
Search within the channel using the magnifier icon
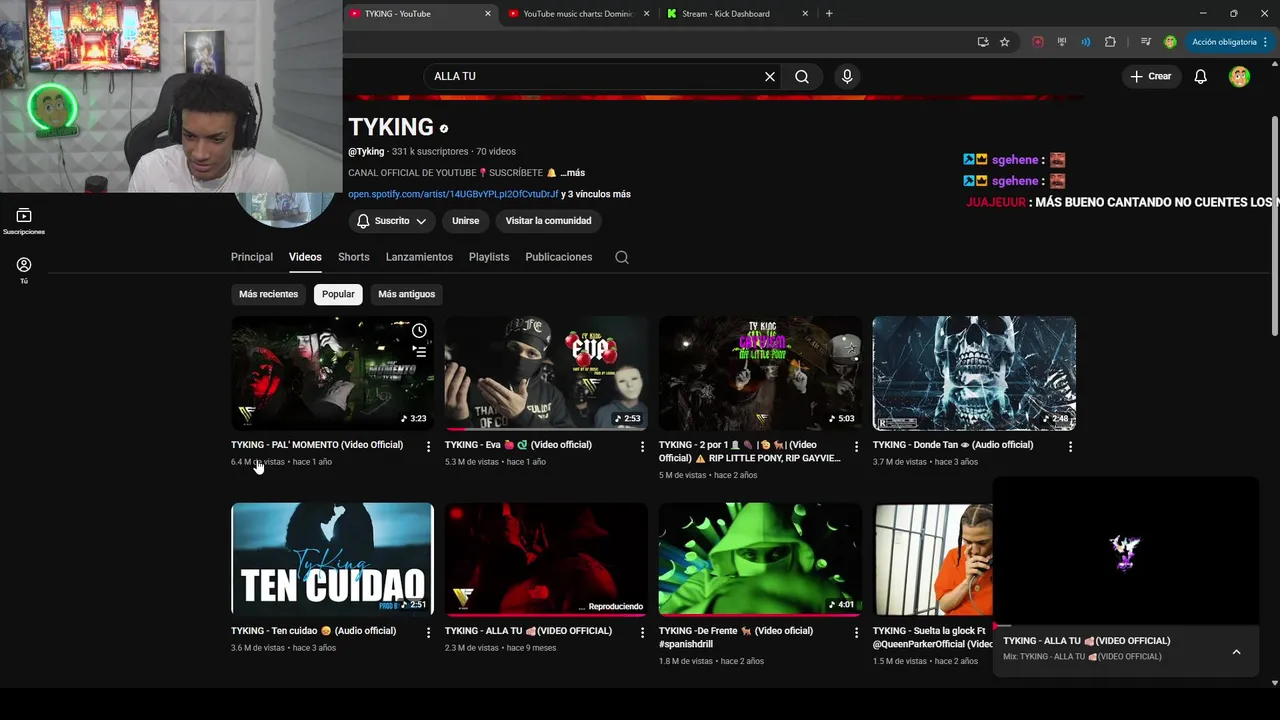[622, 257]
